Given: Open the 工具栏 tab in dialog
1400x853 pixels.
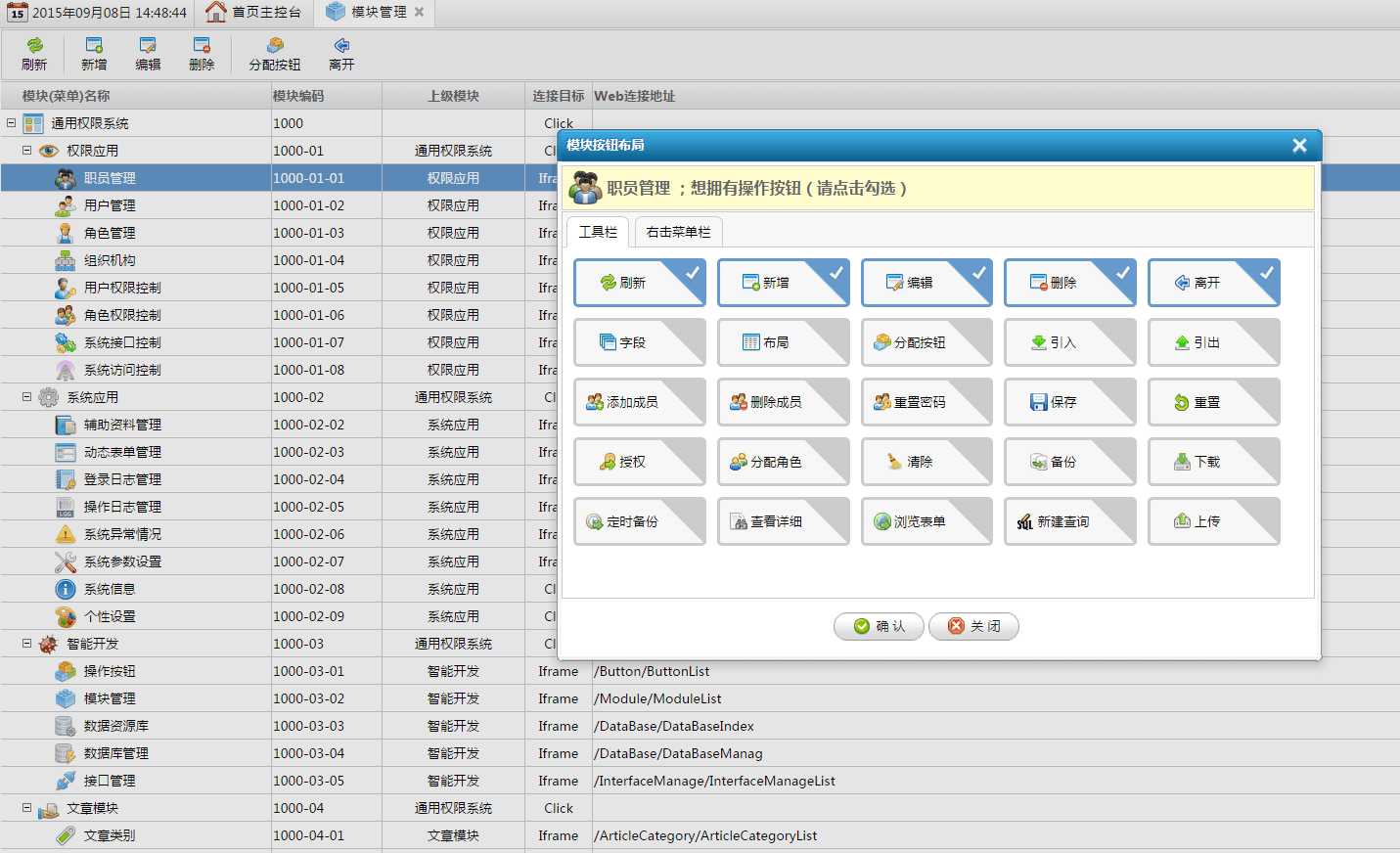Looking at the screenshot, I should (598, 232).
